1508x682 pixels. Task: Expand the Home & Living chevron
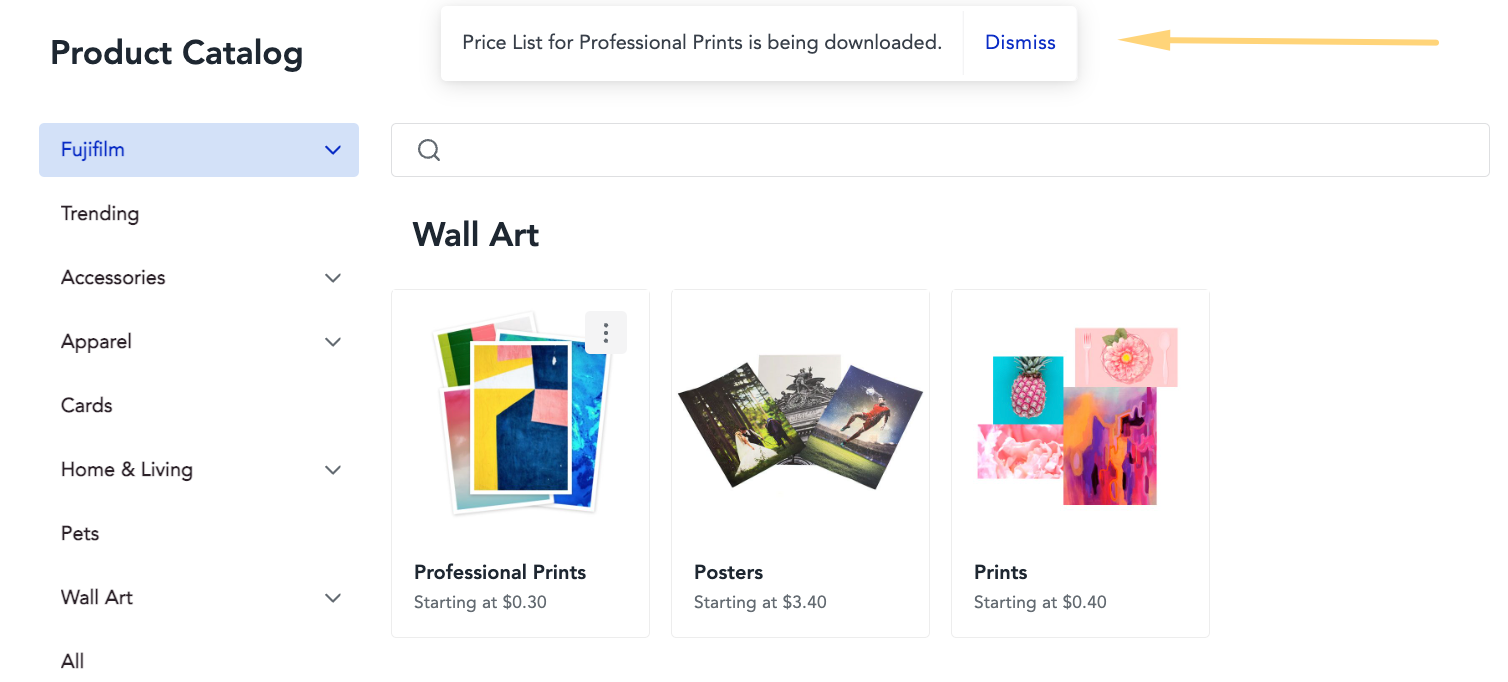333,470
